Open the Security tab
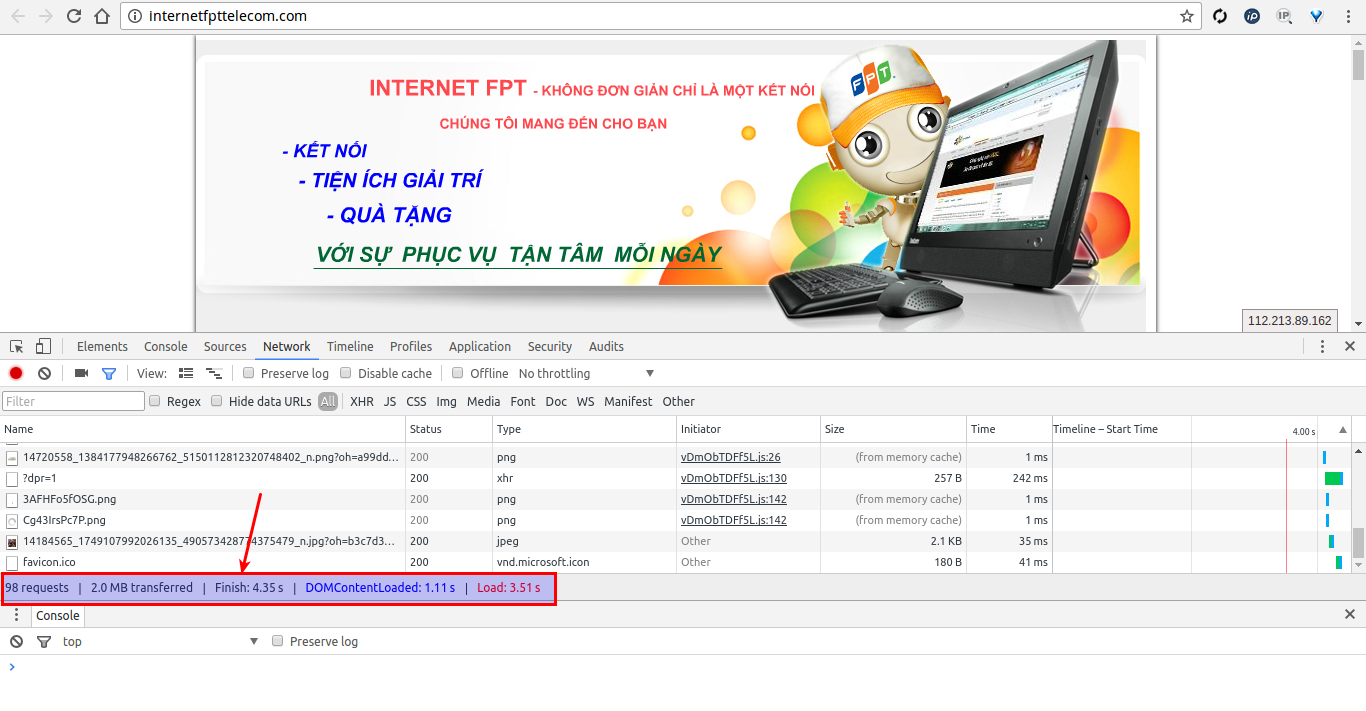This screenshot has width=1366, height=711. pos(550,346)
